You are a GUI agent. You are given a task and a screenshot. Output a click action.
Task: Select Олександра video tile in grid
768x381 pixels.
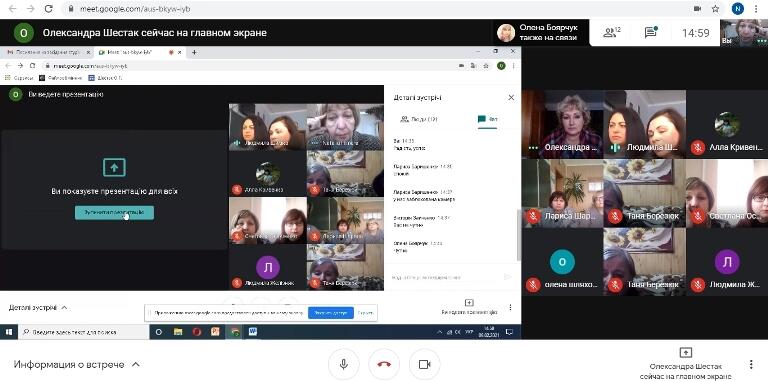coord(562,124)
